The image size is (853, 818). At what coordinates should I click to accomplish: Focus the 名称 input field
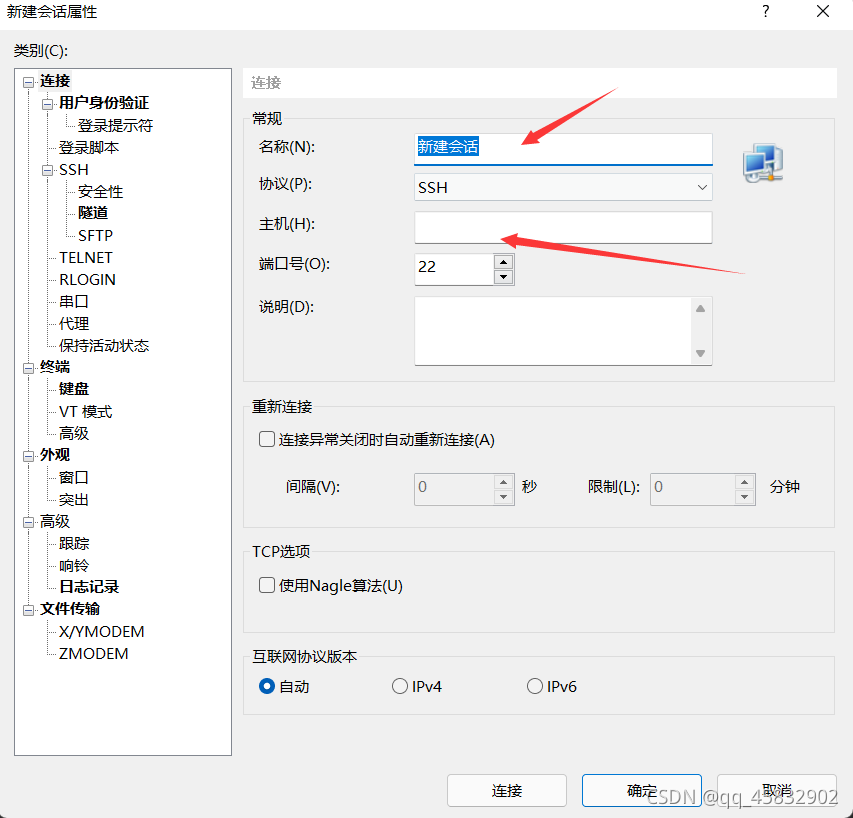(563, 148)
